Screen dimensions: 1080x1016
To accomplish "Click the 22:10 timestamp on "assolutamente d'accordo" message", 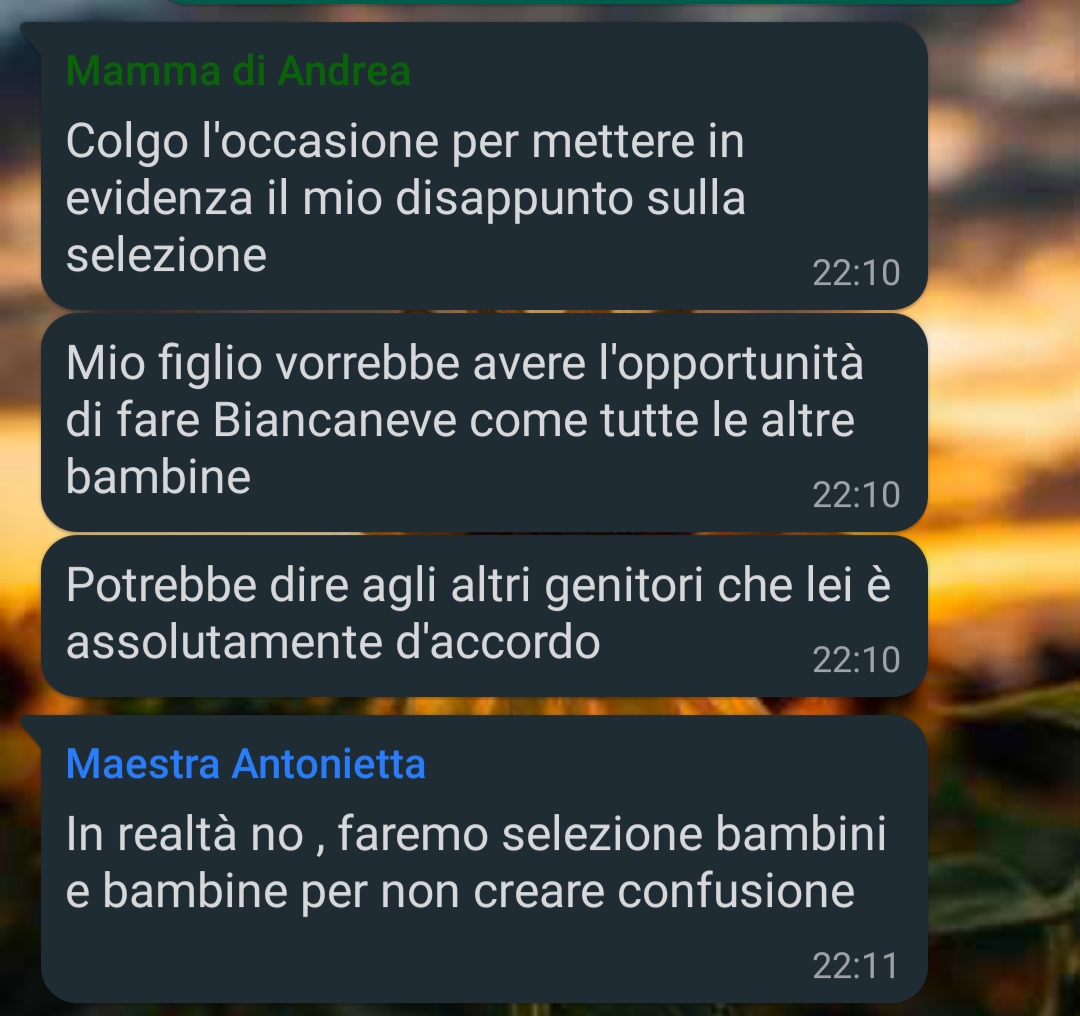I will pyautogui.click(x=856, y=660).
